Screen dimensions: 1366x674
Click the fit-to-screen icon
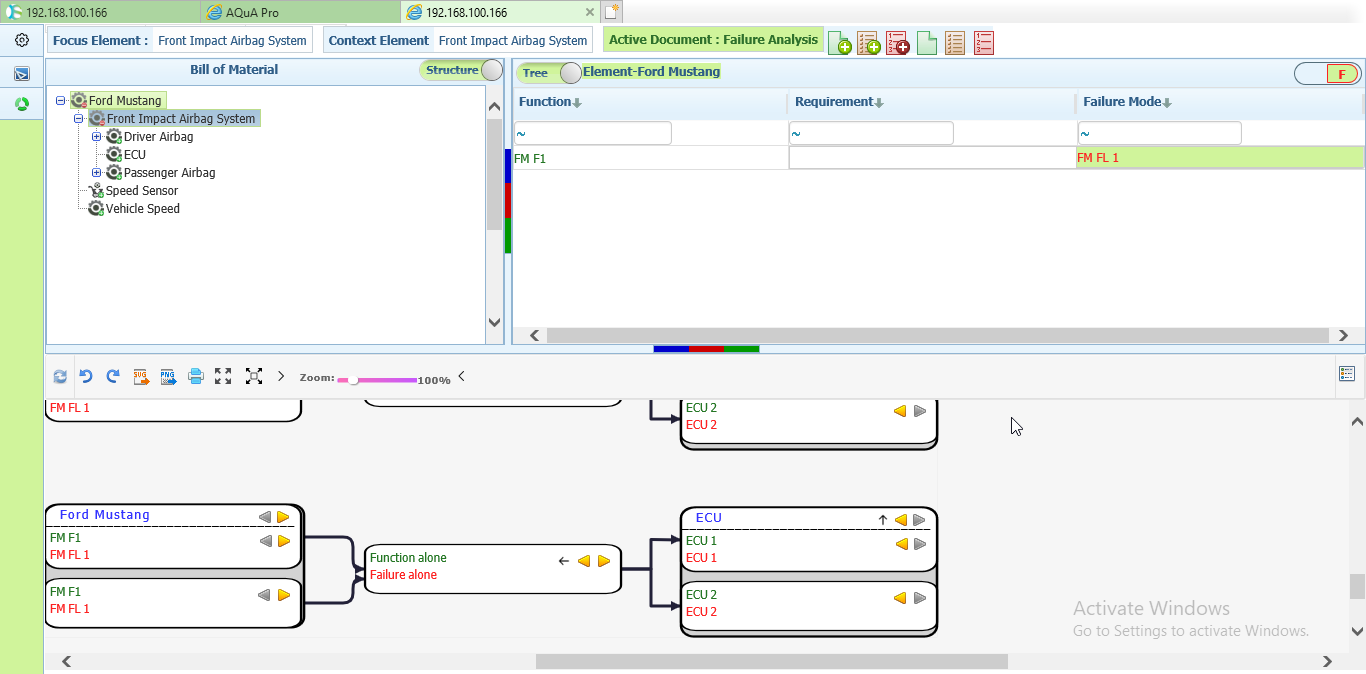254,376
